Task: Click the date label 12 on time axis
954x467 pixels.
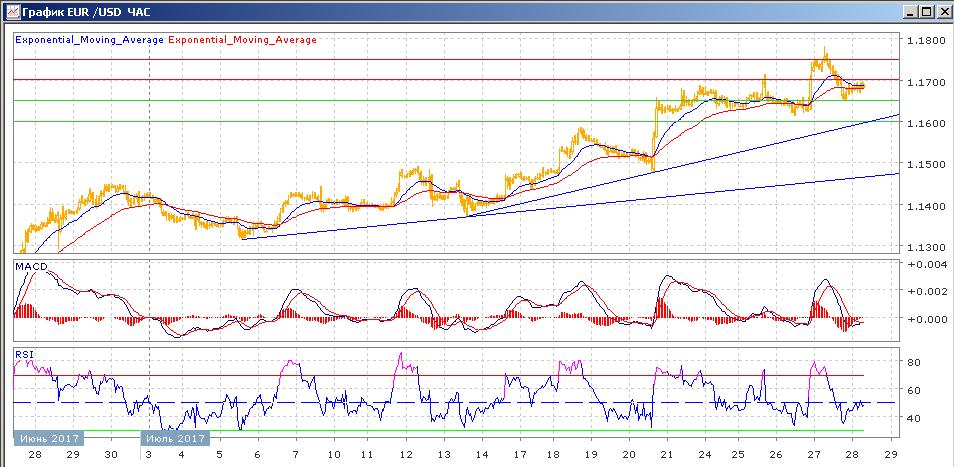Action: 406,455
